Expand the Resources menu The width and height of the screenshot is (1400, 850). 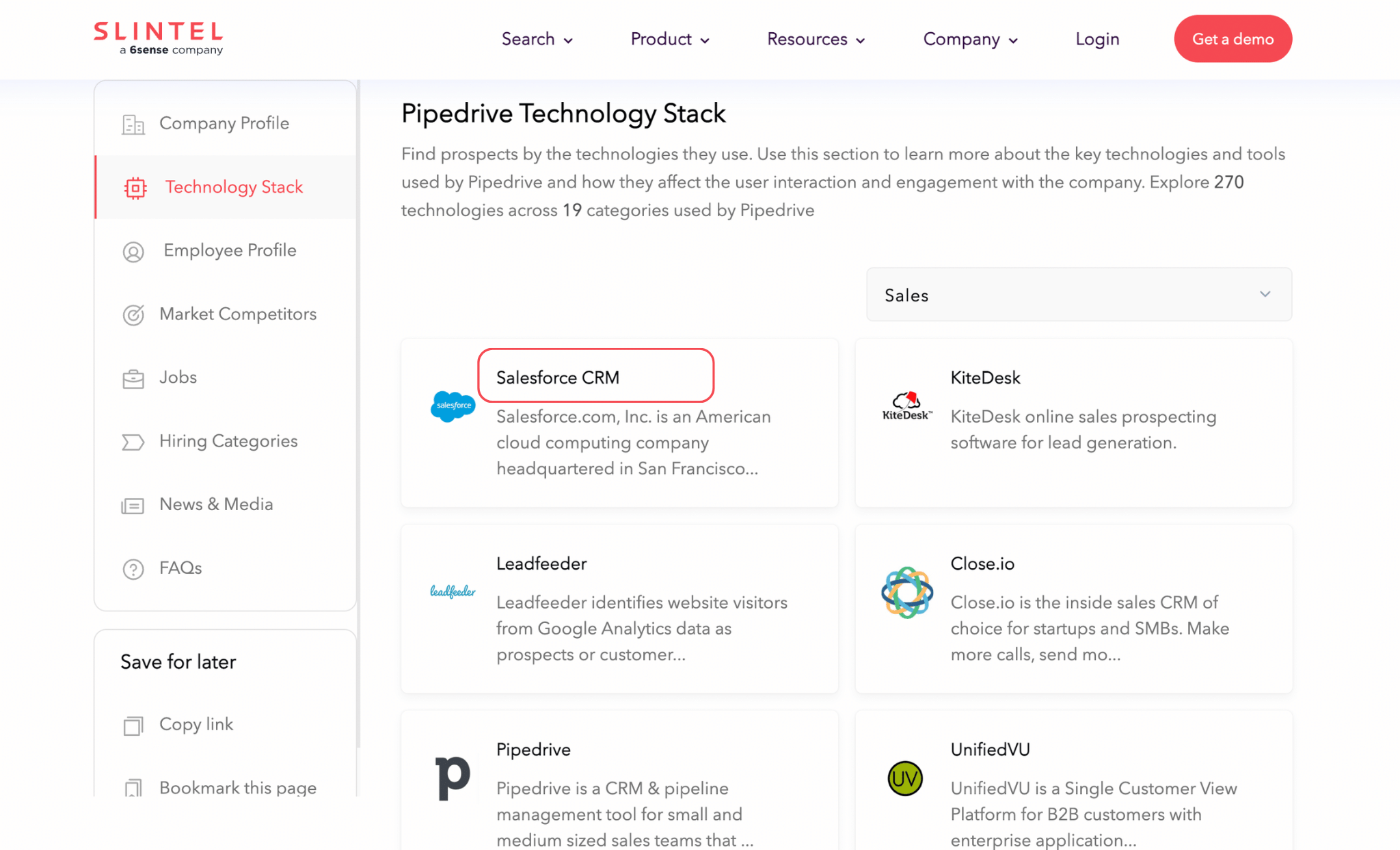coord(816,39)
